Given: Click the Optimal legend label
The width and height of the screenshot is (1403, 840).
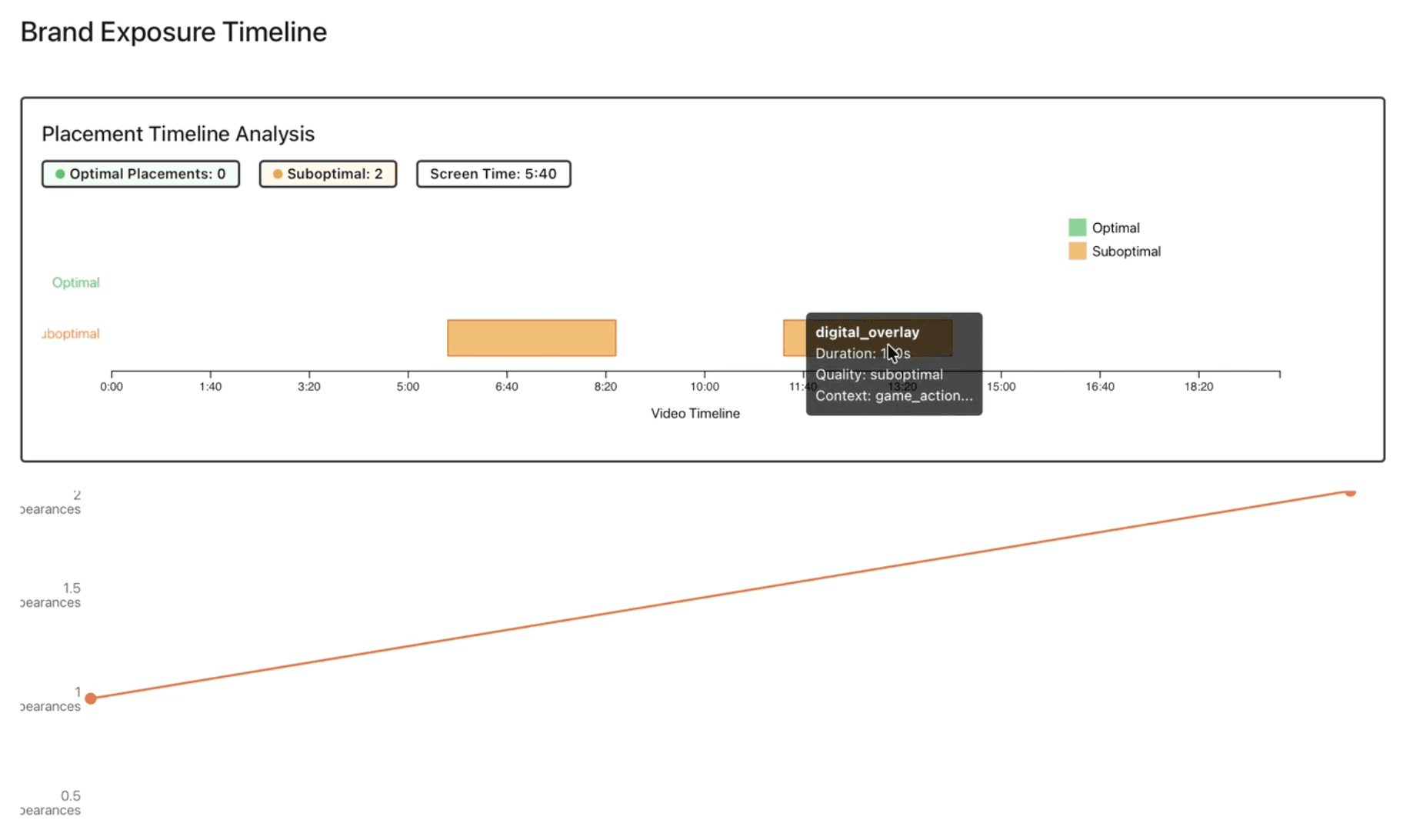Looking at the screenshot, I should pos(1115,228).
